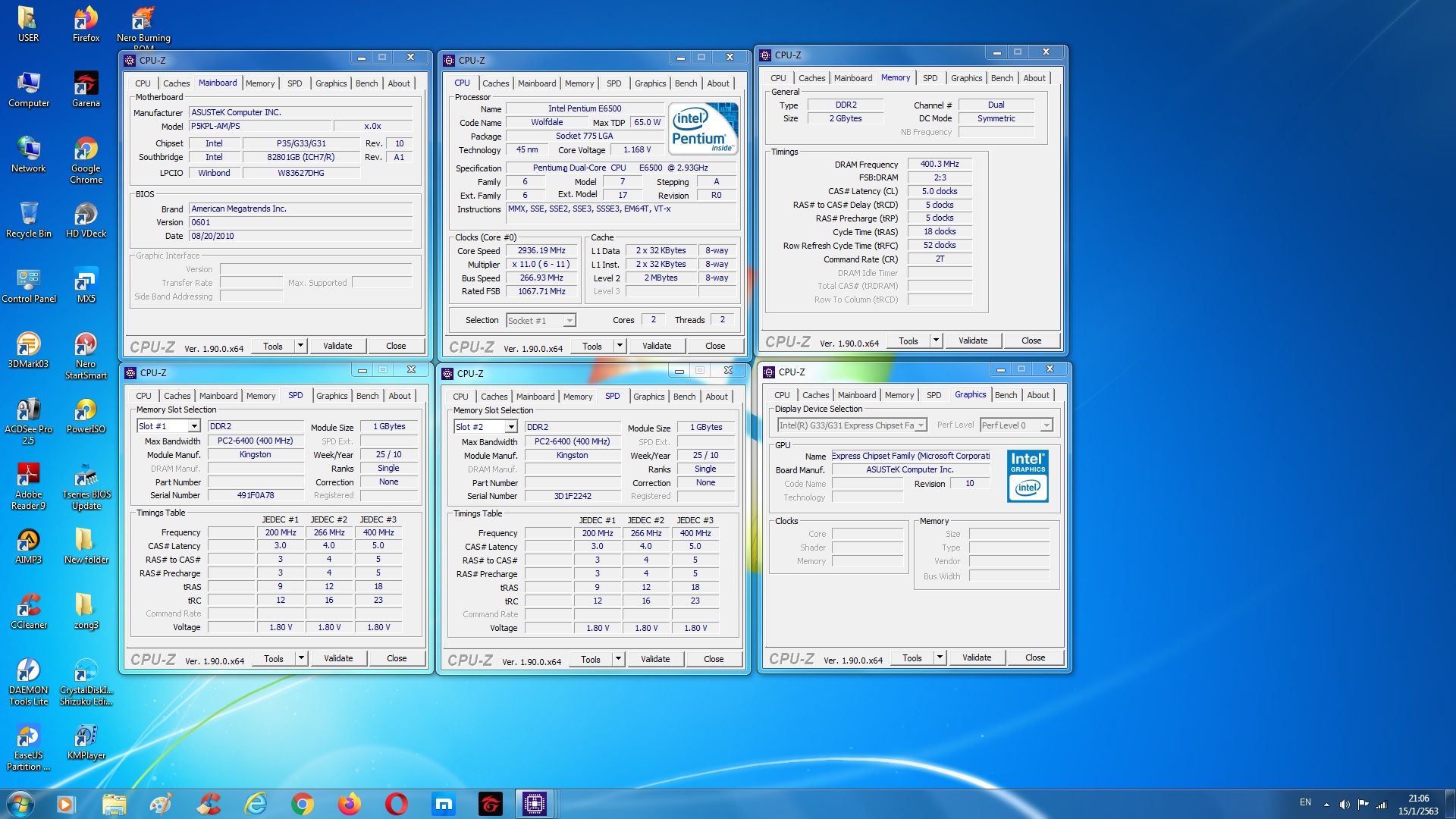Click the Tools button in the Memory timings window

908,340
